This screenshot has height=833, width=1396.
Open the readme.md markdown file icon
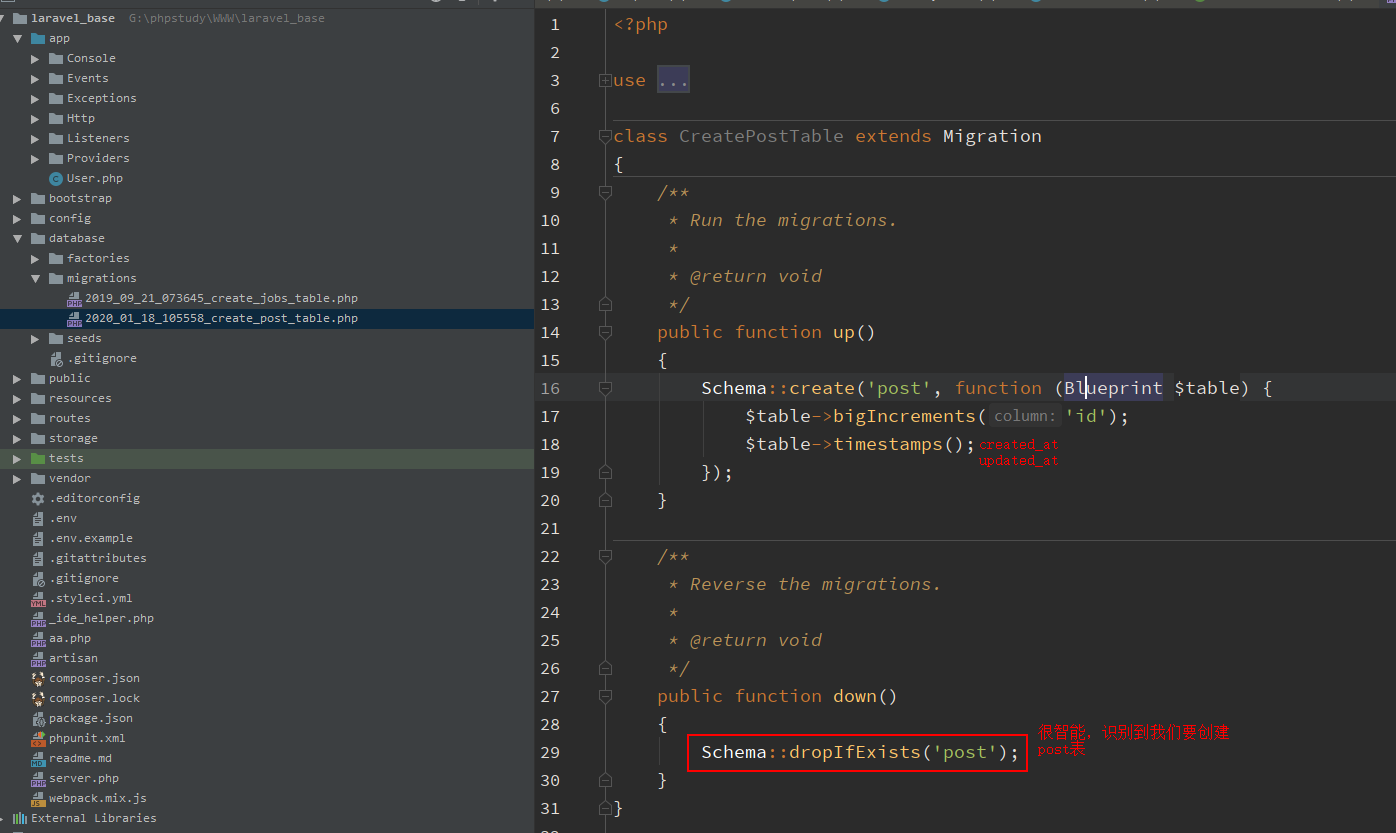(38, 759)
